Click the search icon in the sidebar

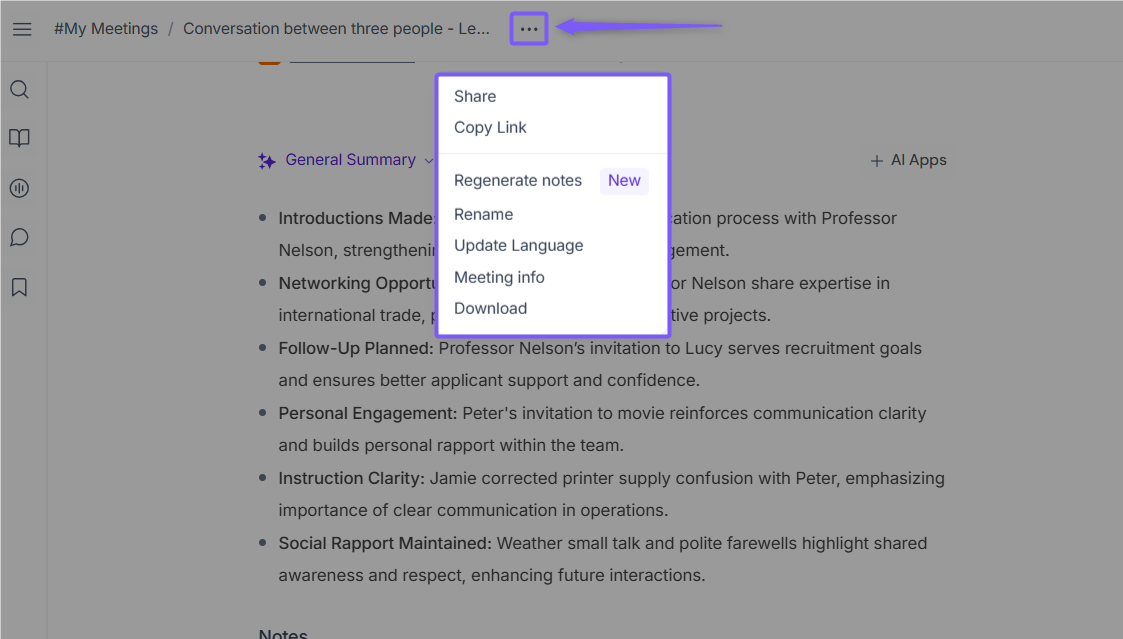(19, 90)
